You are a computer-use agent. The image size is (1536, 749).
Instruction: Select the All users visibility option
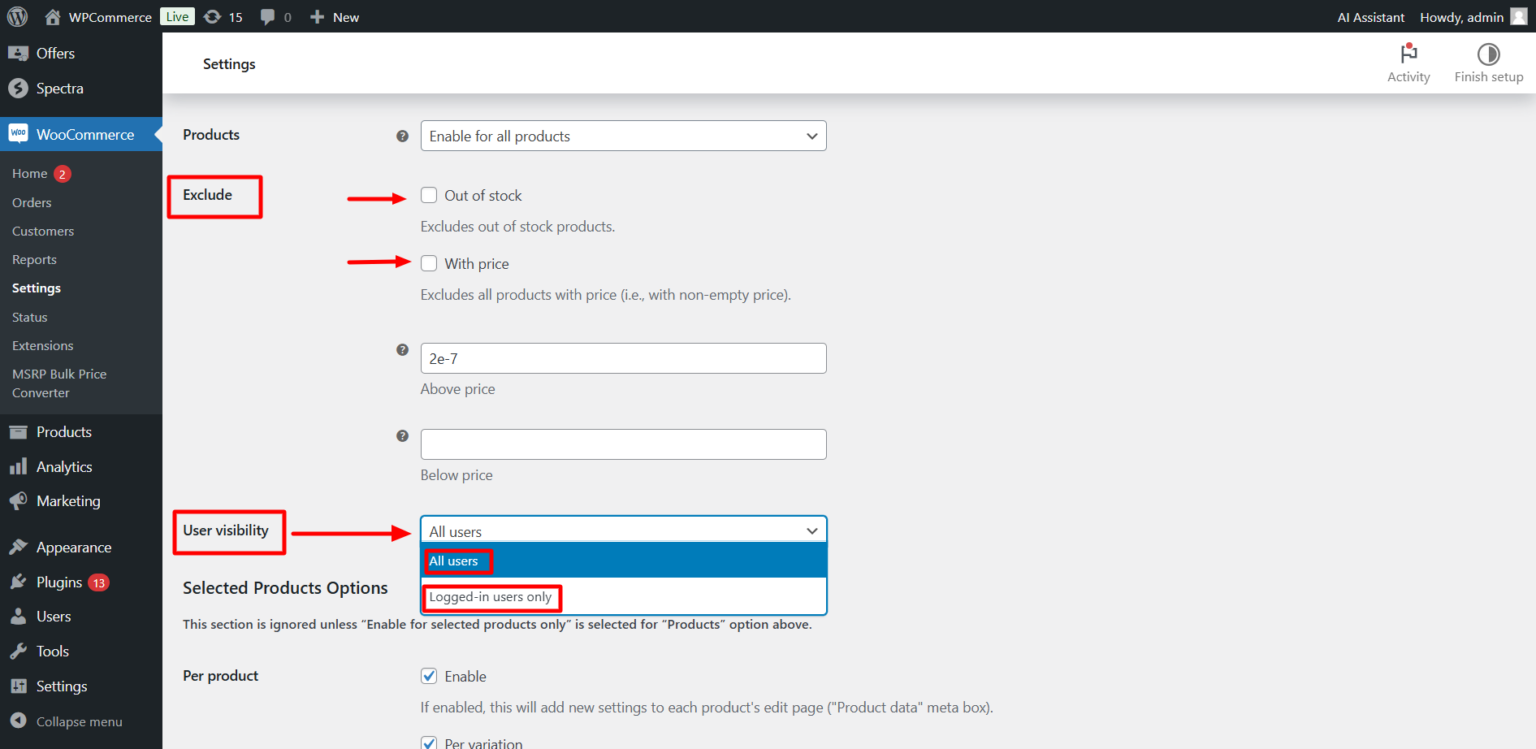[x=456, y=561]
